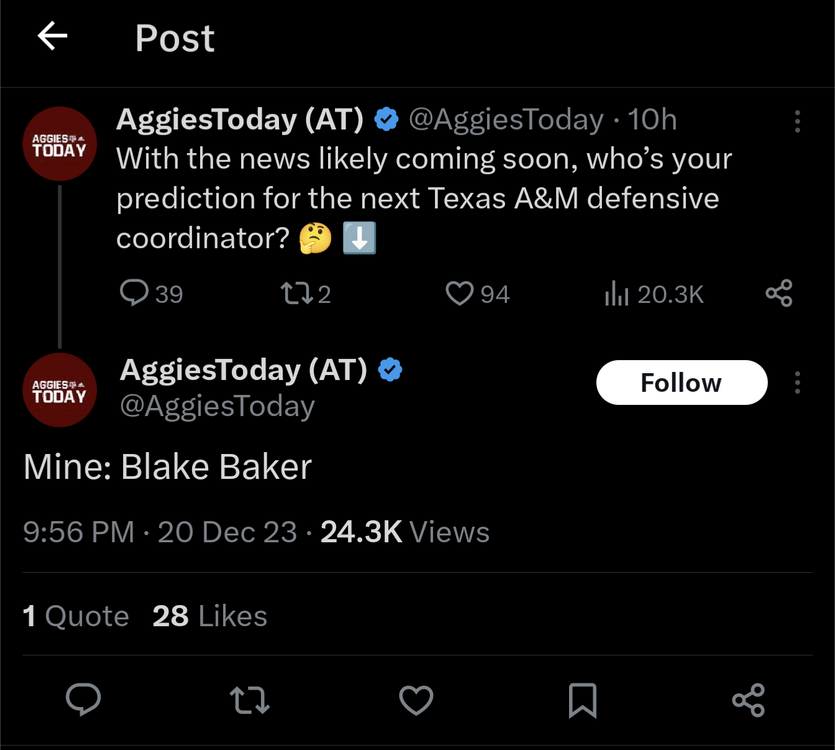Click the share icon on the bottom action bar
This screenshot has height=750, width=835.
749,700
